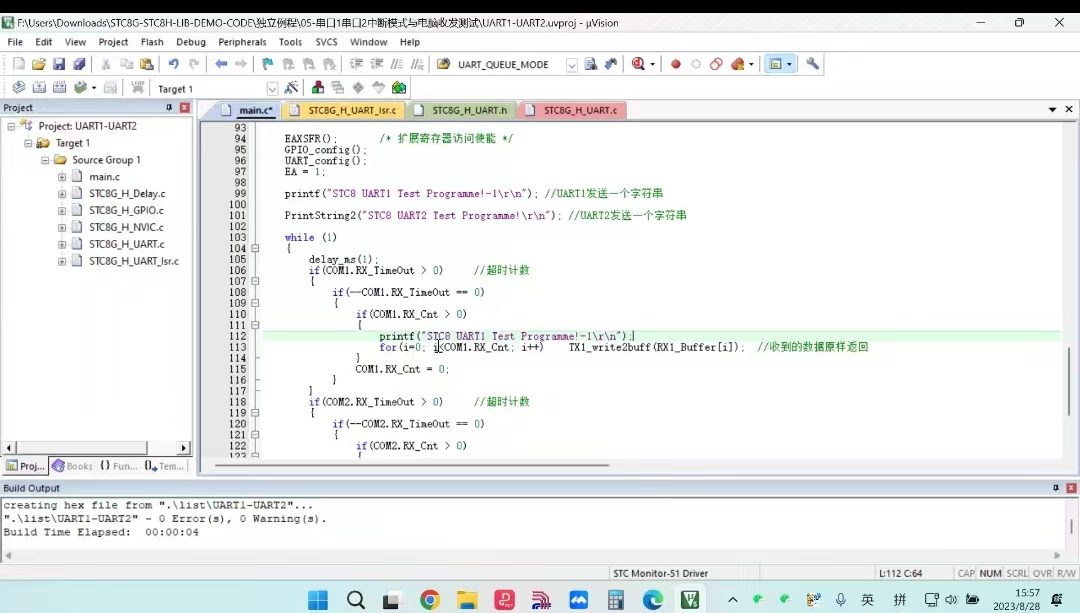This screenshot has width=1080, height=613.
Task: Open the Windows Start button
Action: [x=318, y=600]
